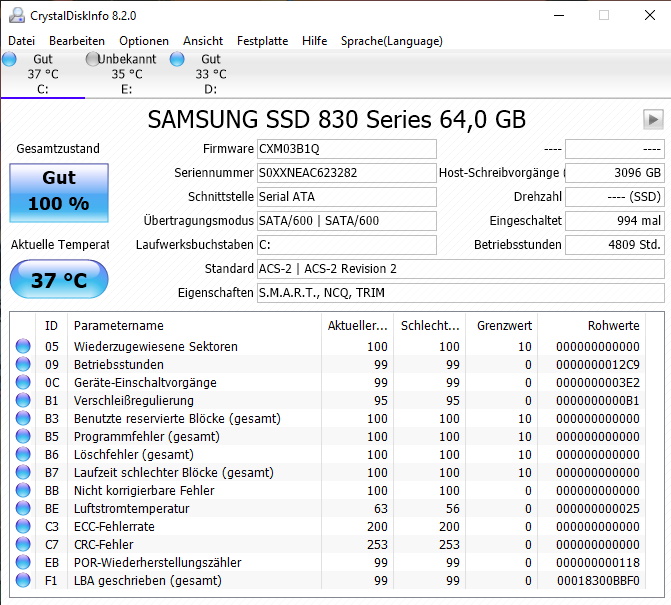
Task: Click status orb of Laufzeit schlechter Blöcke row
Action: click(x=23, y=472)
